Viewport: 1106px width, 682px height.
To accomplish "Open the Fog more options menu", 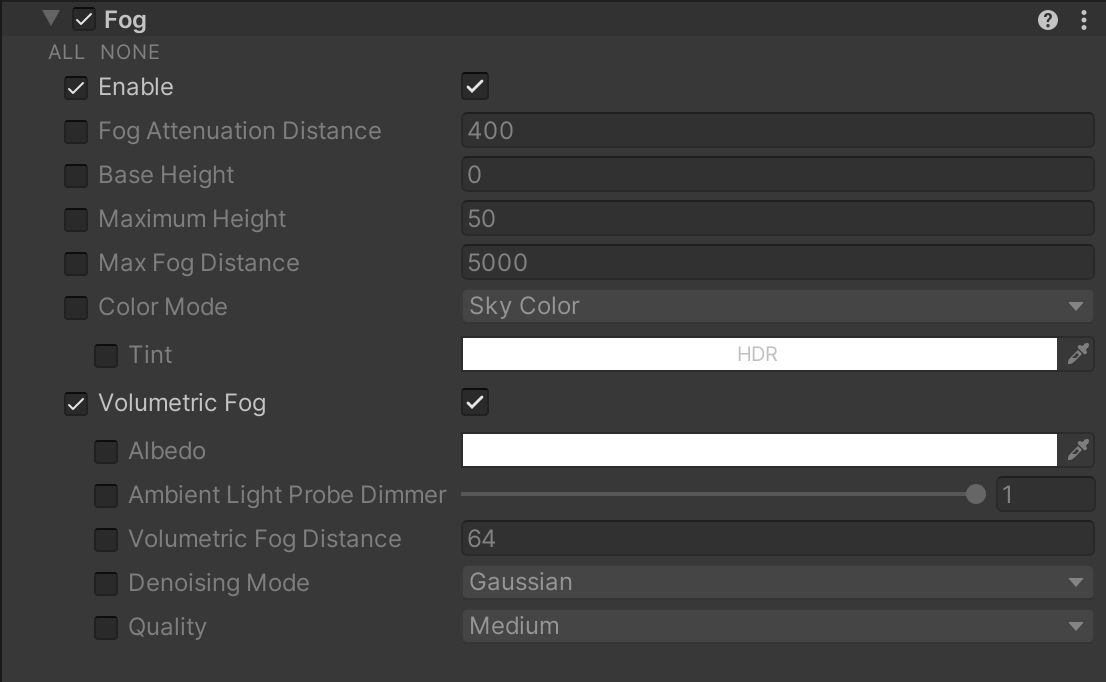I will pyautogui.click(x=1083, y=18).
